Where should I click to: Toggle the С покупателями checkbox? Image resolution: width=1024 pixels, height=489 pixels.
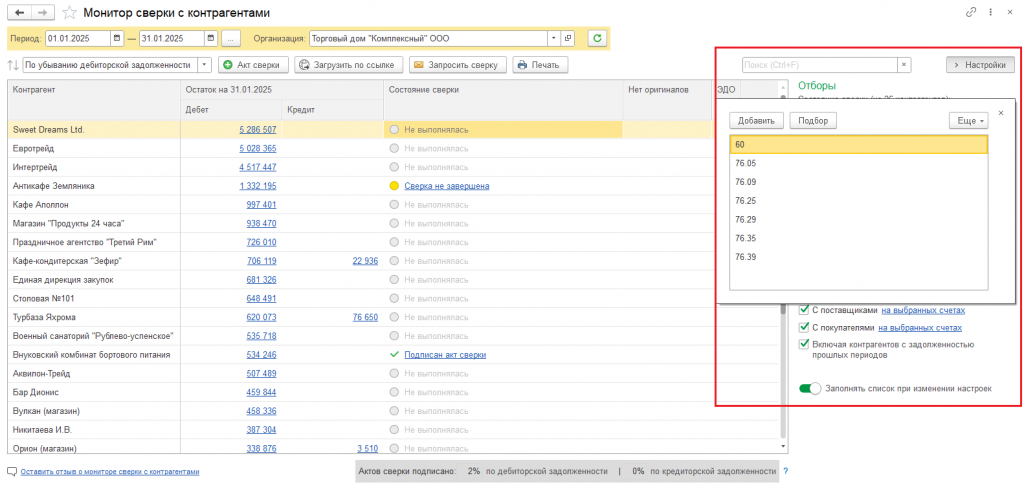click(804, 328)
